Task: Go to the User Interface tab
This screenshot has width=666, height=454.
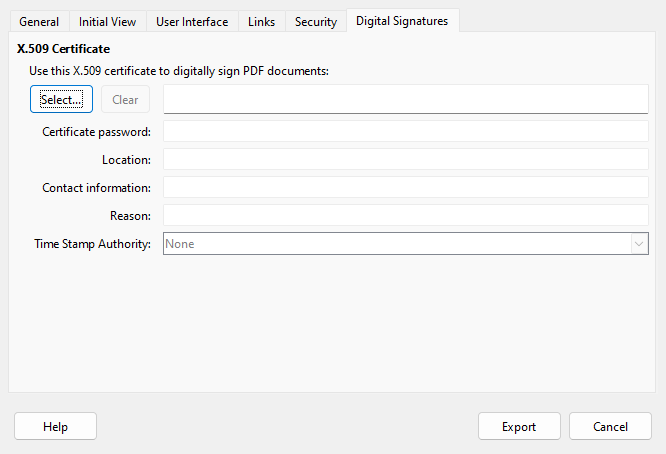Action: click(192, 22)
